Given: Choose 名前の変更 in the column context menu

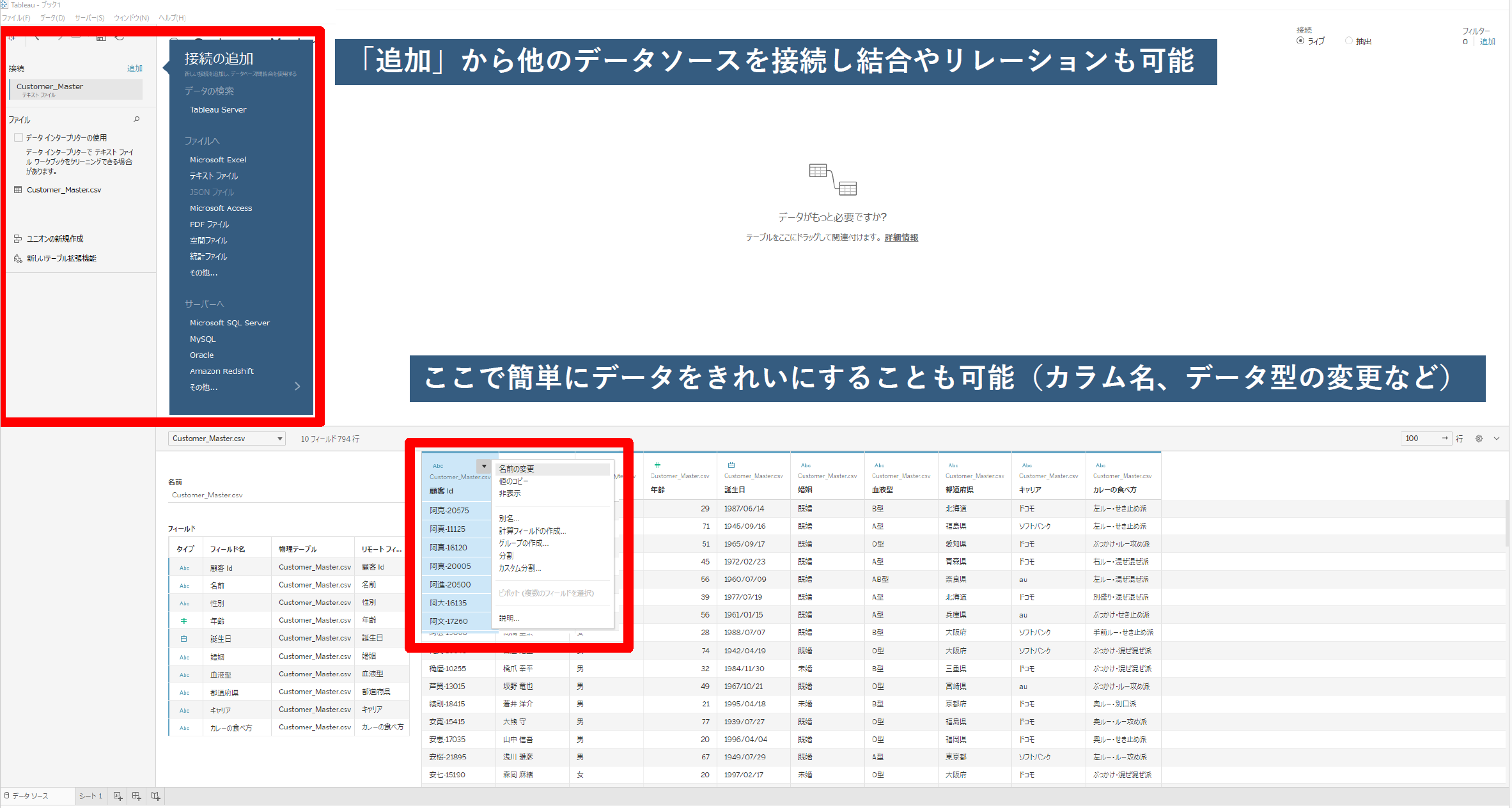Looking at the screenshot, I should pos(553,469).
